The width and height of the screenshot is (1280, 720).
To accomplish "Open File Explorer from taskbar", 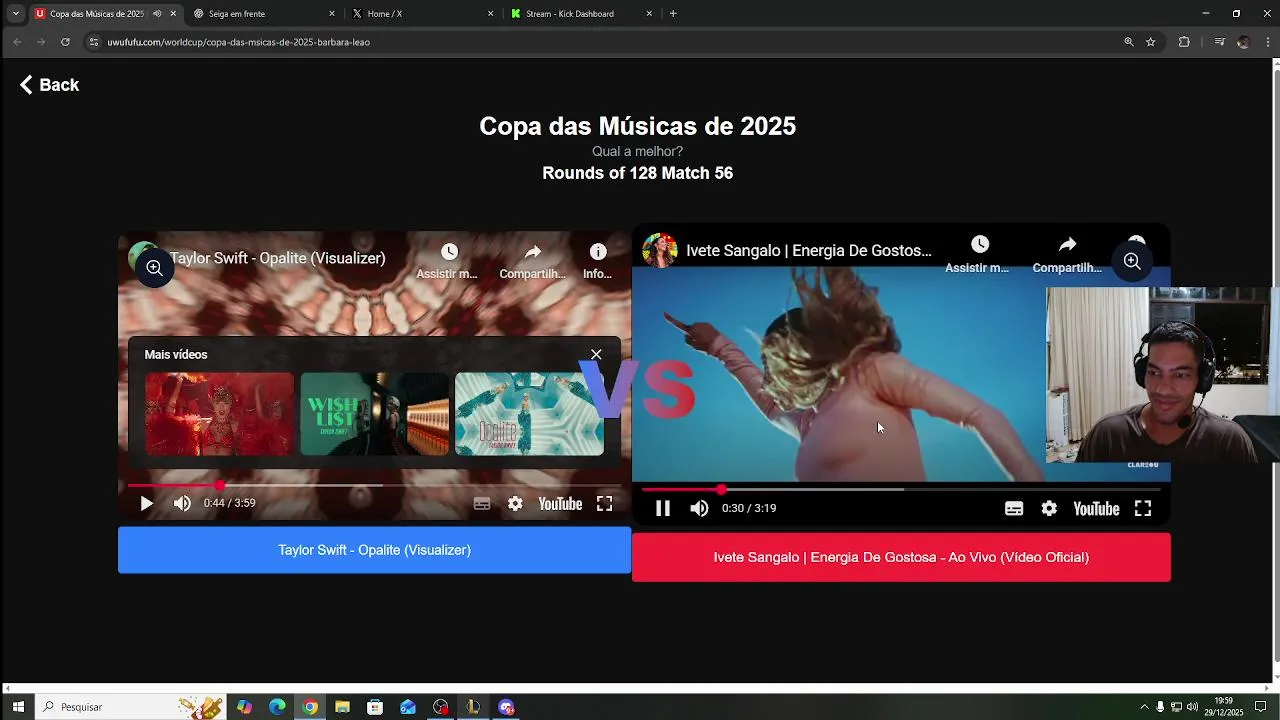I will pos(342,707).
